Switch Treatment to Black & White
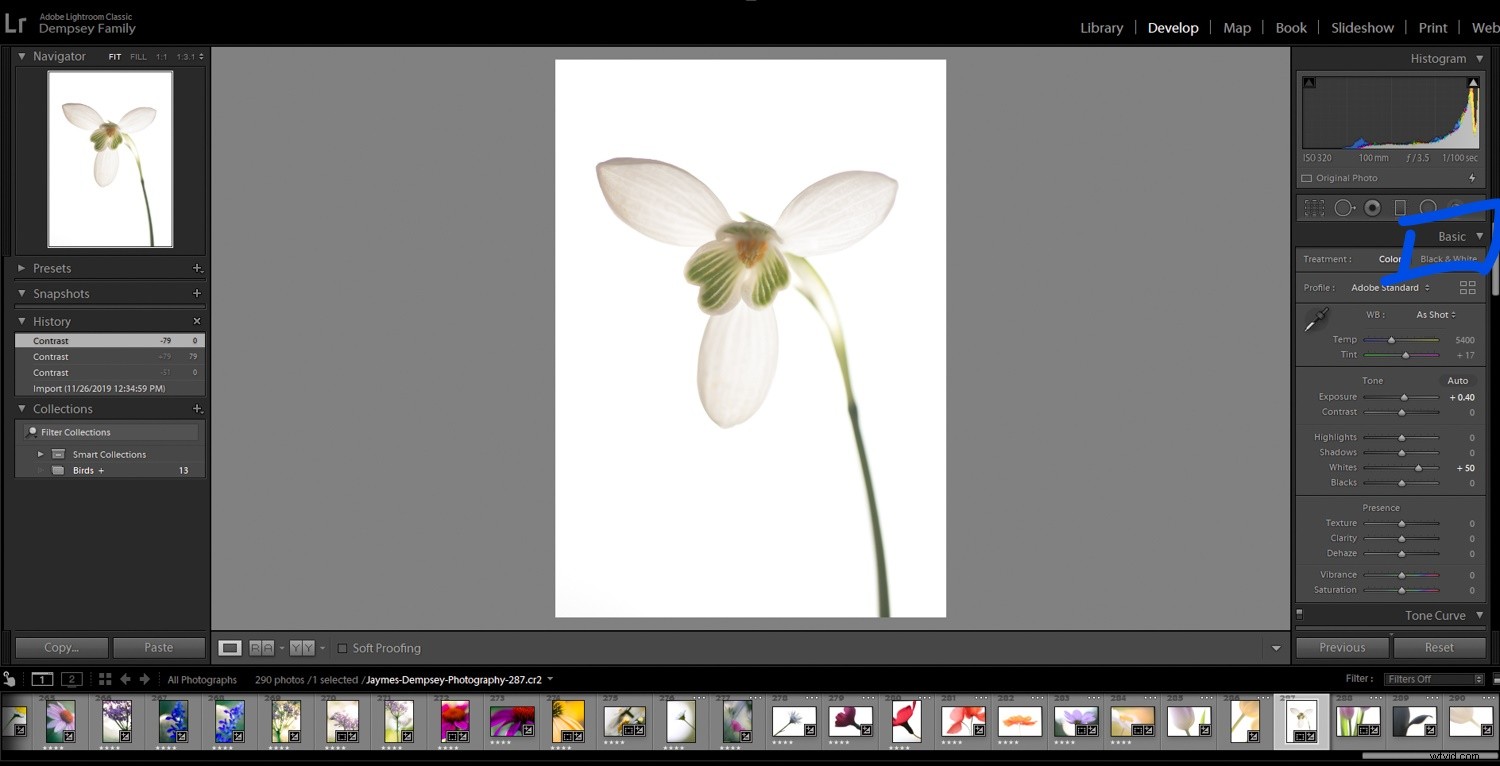The image size is (1500, 766). pos(1448,258)
